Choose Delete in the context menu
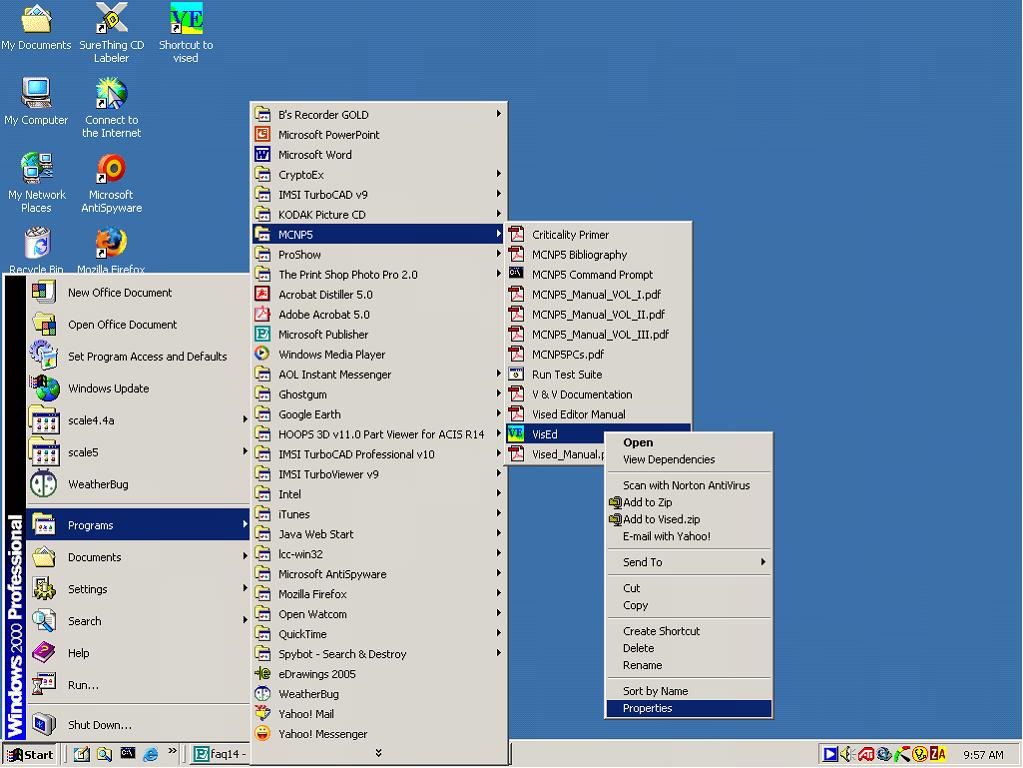The image size is (1023, 768). pyautogui.click(x=688, y=648)
